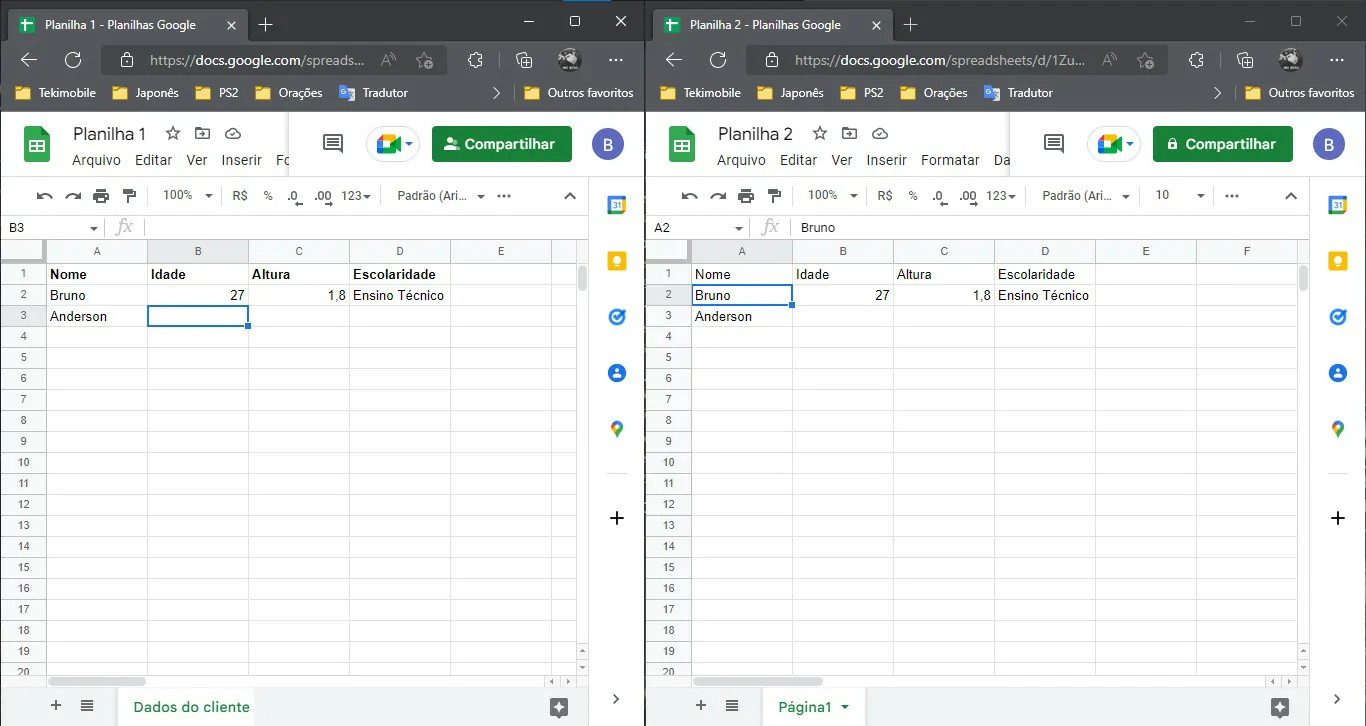This screenshot has height=726, width=1366.
Task: Click Compartilhar button in Planilha 2
Action: pyautogui.click(x=1222, y=144)
